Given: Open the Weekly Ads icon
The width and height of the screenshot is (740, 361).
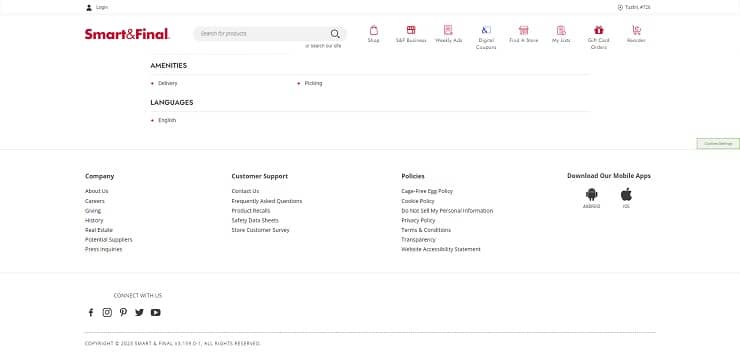Looking at the screenshot, I should tap(448, 30).
